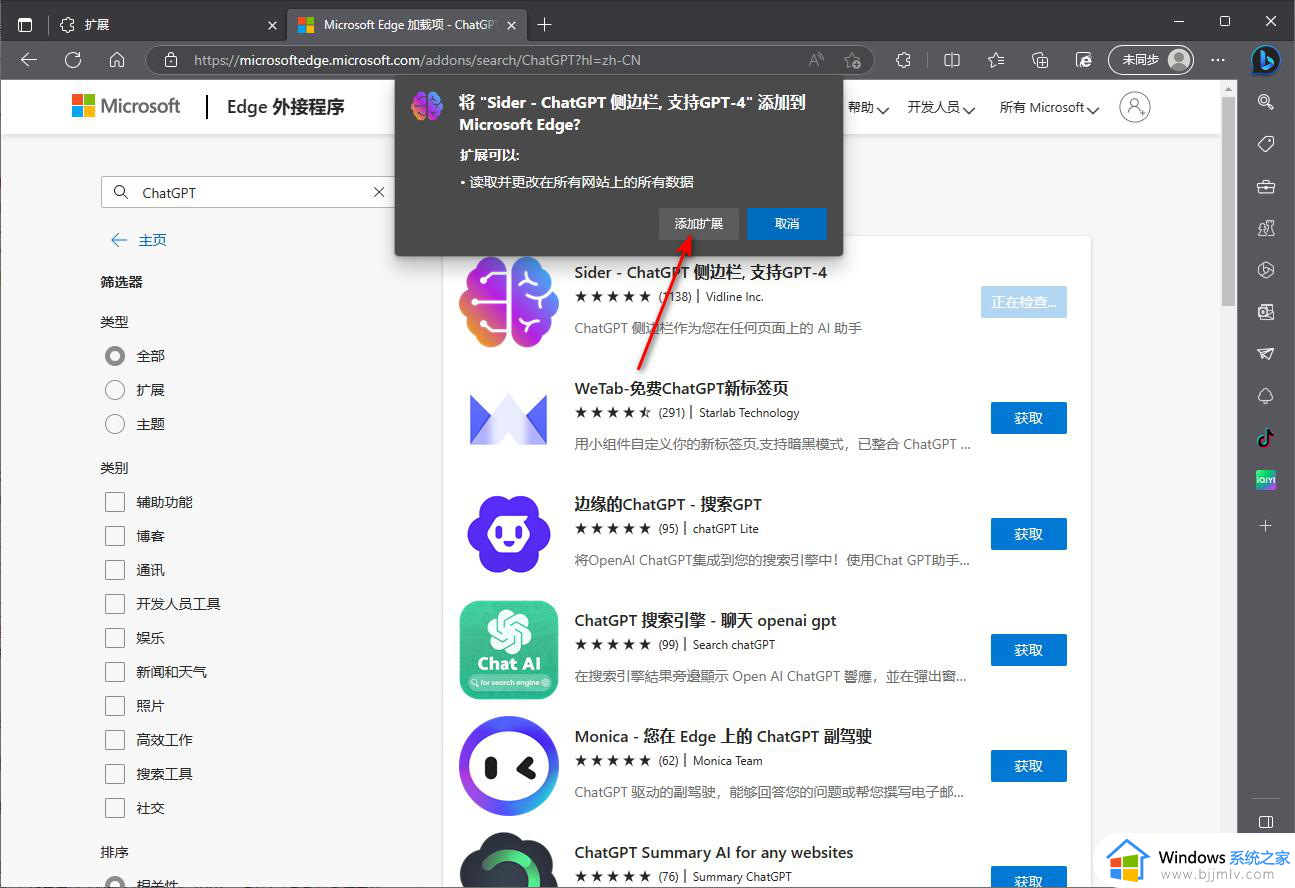Confirm with 添加扩展 button
Screen dimensions: 1295x888
tap(699, 224)
